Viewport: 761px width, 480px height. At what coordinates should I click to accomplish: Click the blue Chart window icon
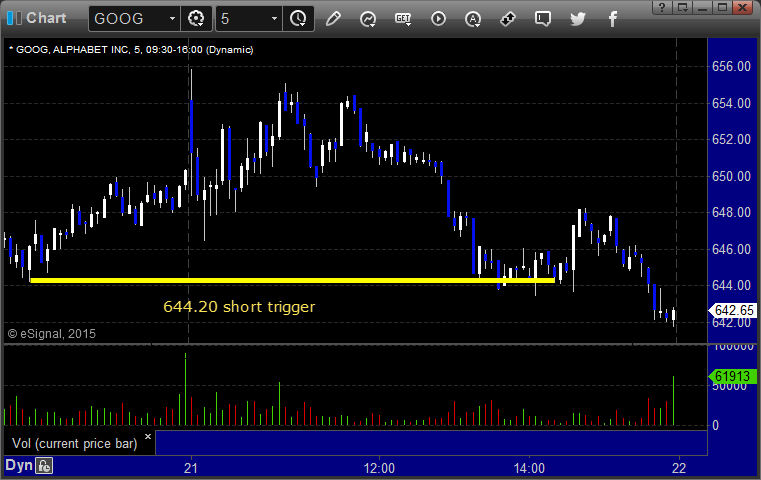point(14,18)
